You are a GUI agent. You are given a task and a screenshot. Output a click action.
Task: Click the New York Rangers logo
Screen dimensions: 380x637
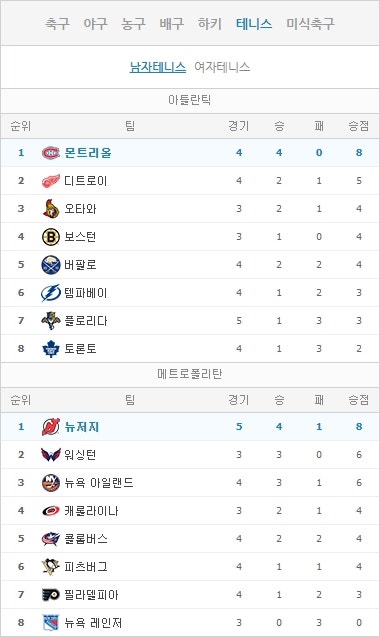point(51,623)
